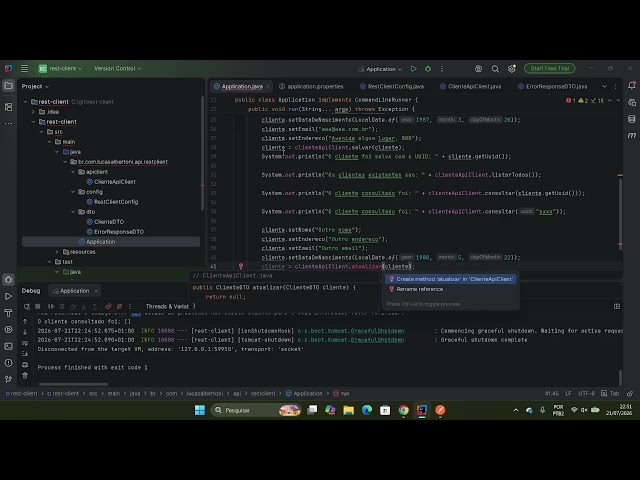Screen dimensions: 640x480
Task: Switch to ClienteApiClient.java tab
Action: pyautogui.click(x=471, y=87)
